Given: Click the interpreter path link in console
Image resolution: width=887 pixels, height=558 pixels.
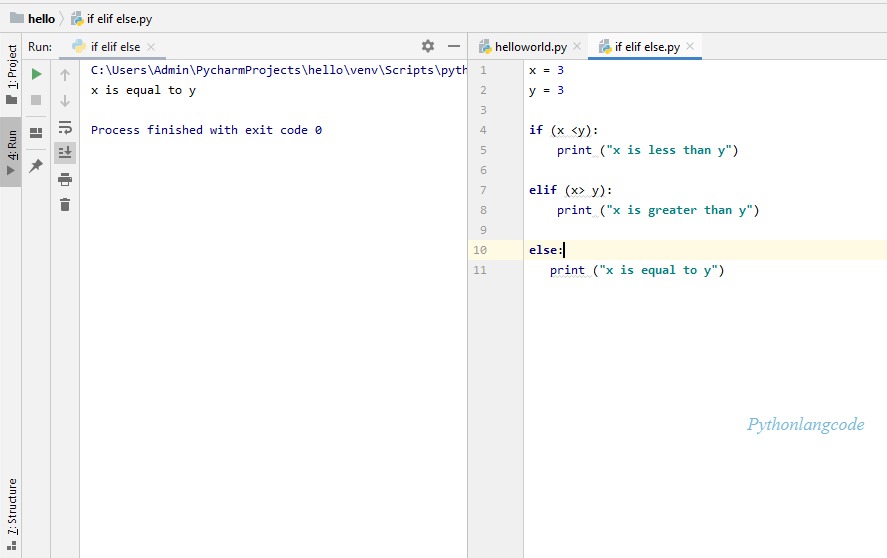Looking at the screenshot, I should click(279, 70).
